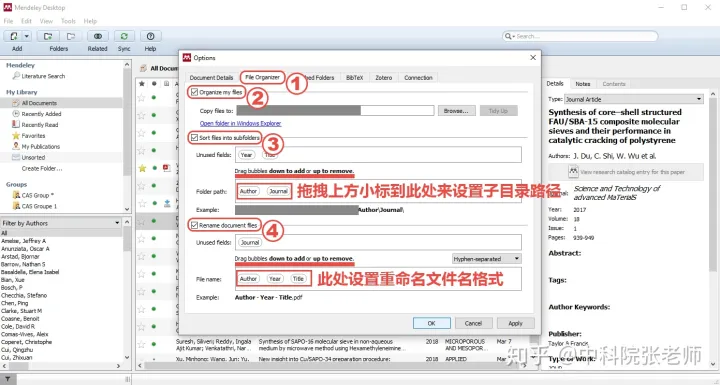The width and height of the screenshot is (720, 385).
Task: Click the search magnifier icon
Action: click(x=508, y=36)
